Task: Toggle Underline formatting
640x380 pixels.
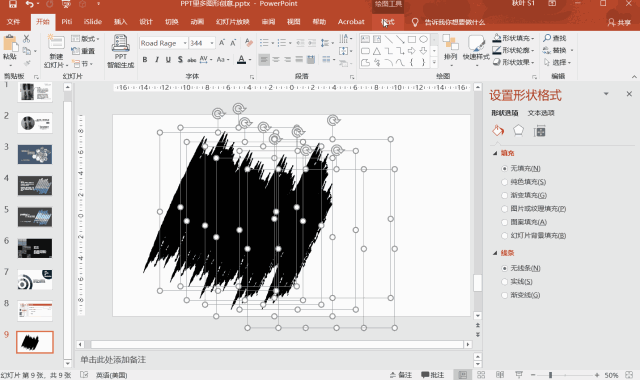Action: [168, 60]
